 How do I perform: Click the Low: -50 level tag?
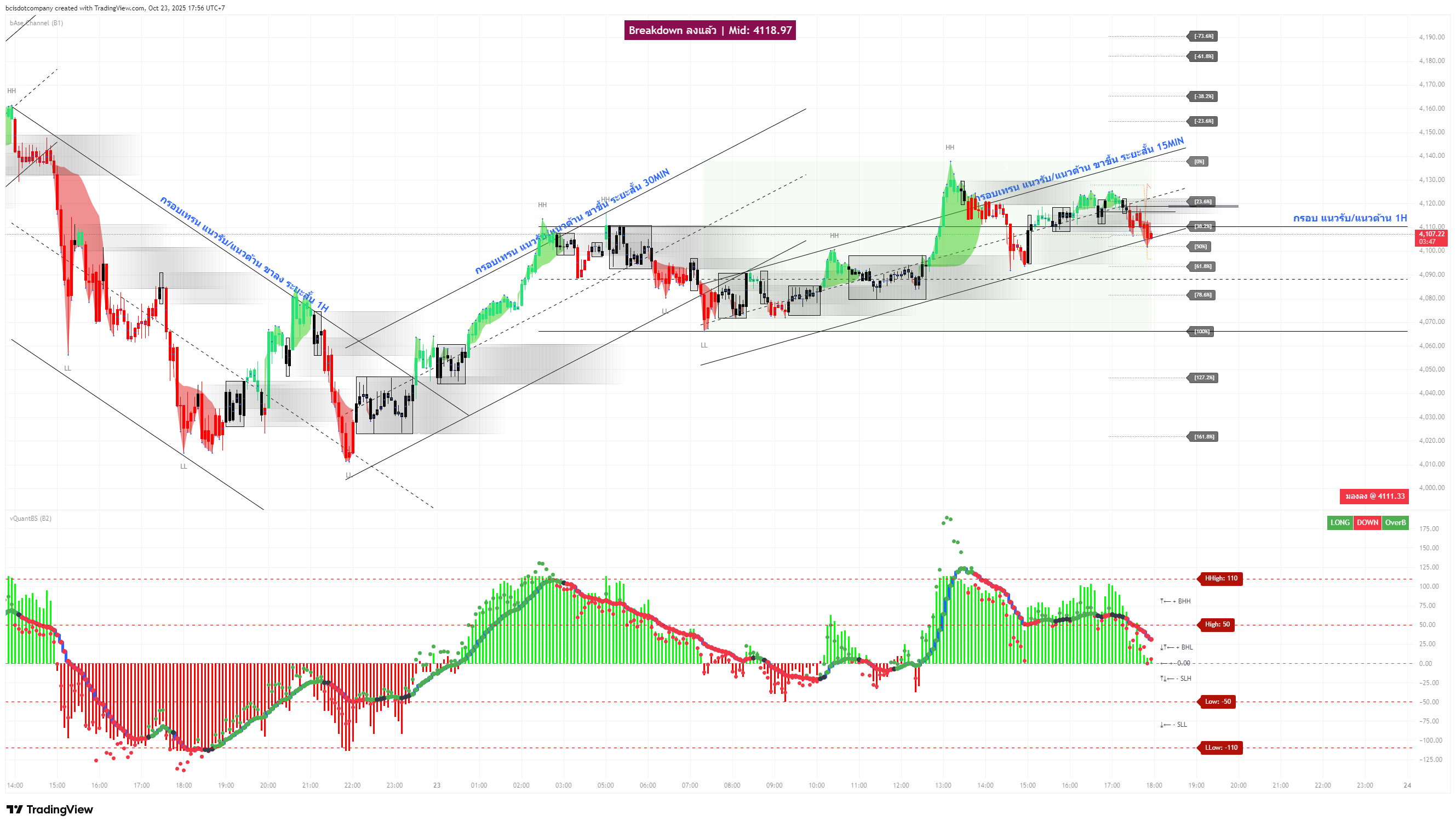pyautogui.click(x=1217, y=702)
